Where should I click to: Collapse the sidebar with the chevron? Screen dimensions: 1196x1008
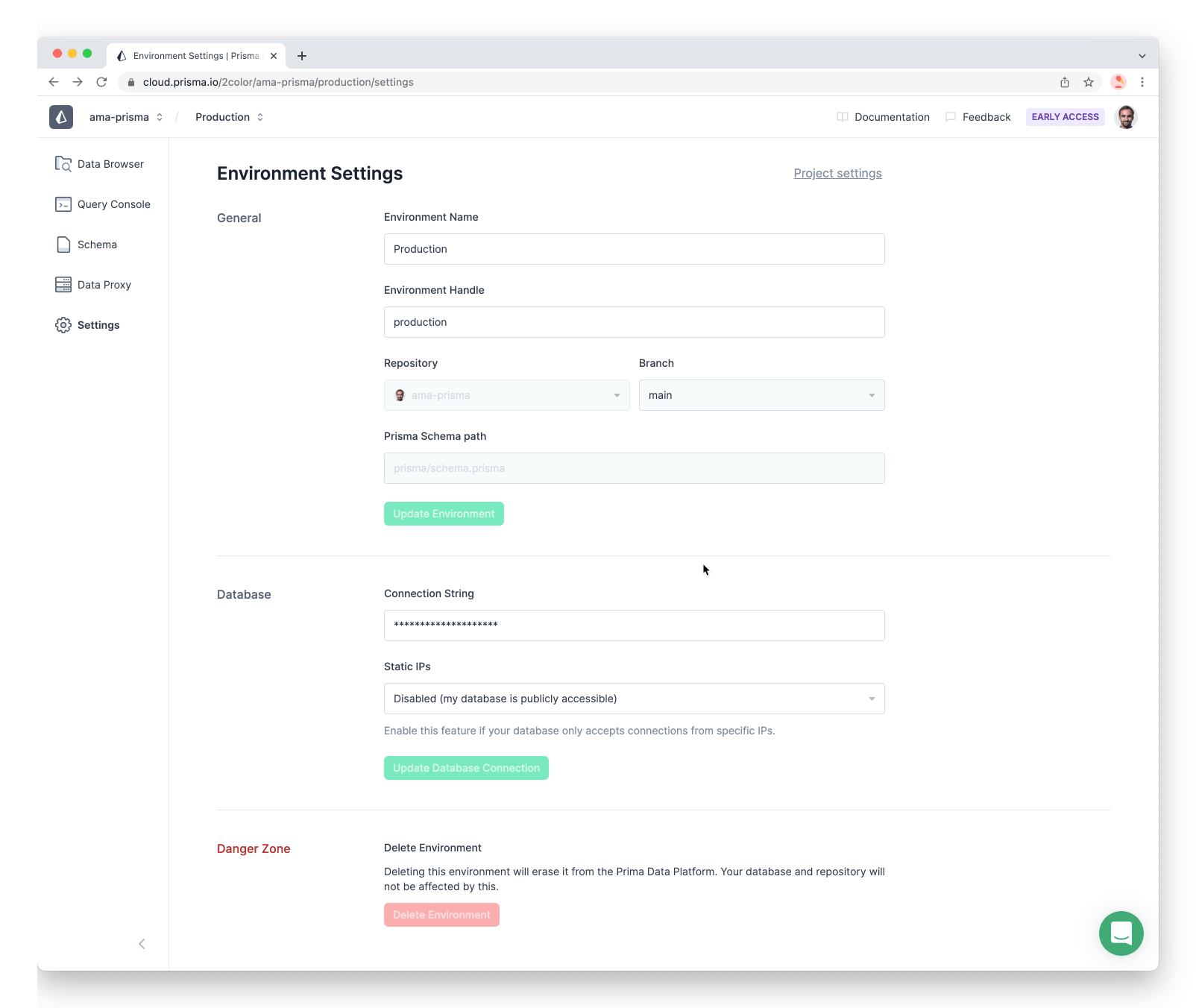click(x=142, y=943)
